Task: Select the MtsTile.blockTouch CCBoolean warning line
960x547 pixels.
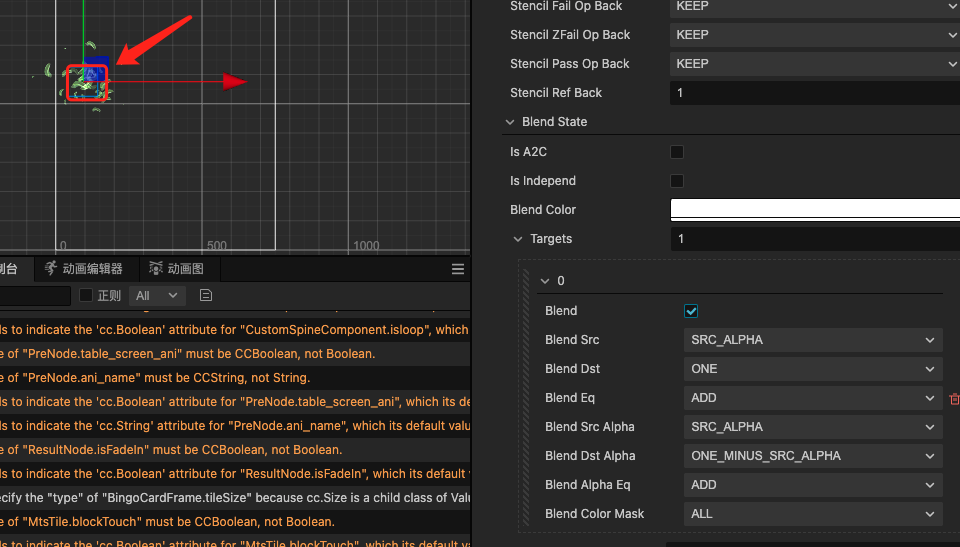Action: coord(235,522)
